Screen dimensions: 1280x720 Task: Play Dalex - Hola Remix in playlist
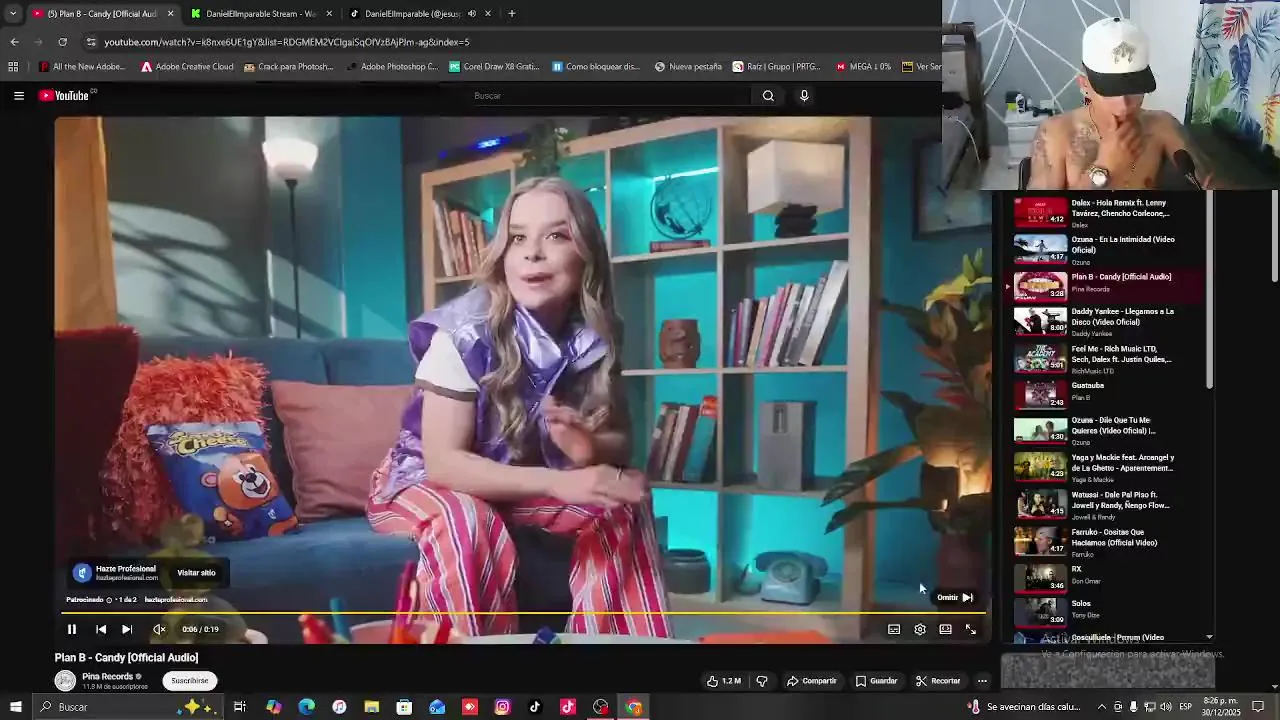1105,213
